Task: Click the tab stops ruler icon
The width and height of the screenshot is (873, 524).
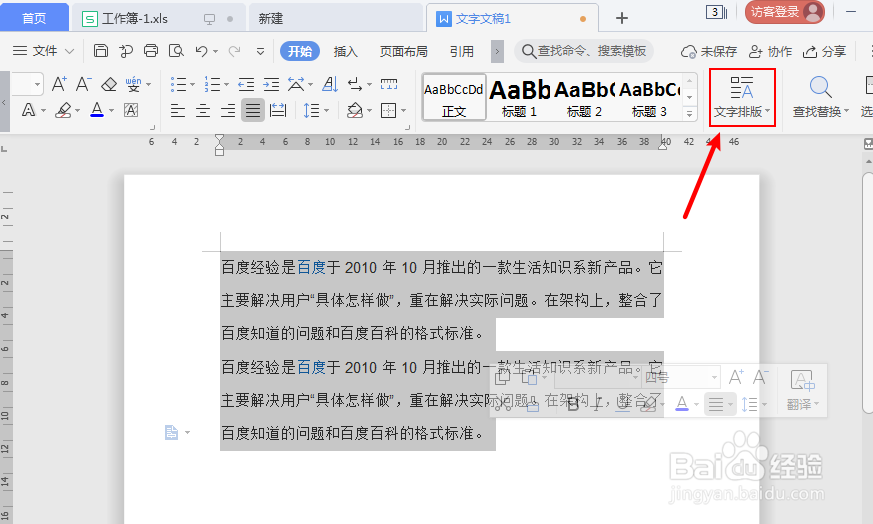Action: 389,84
